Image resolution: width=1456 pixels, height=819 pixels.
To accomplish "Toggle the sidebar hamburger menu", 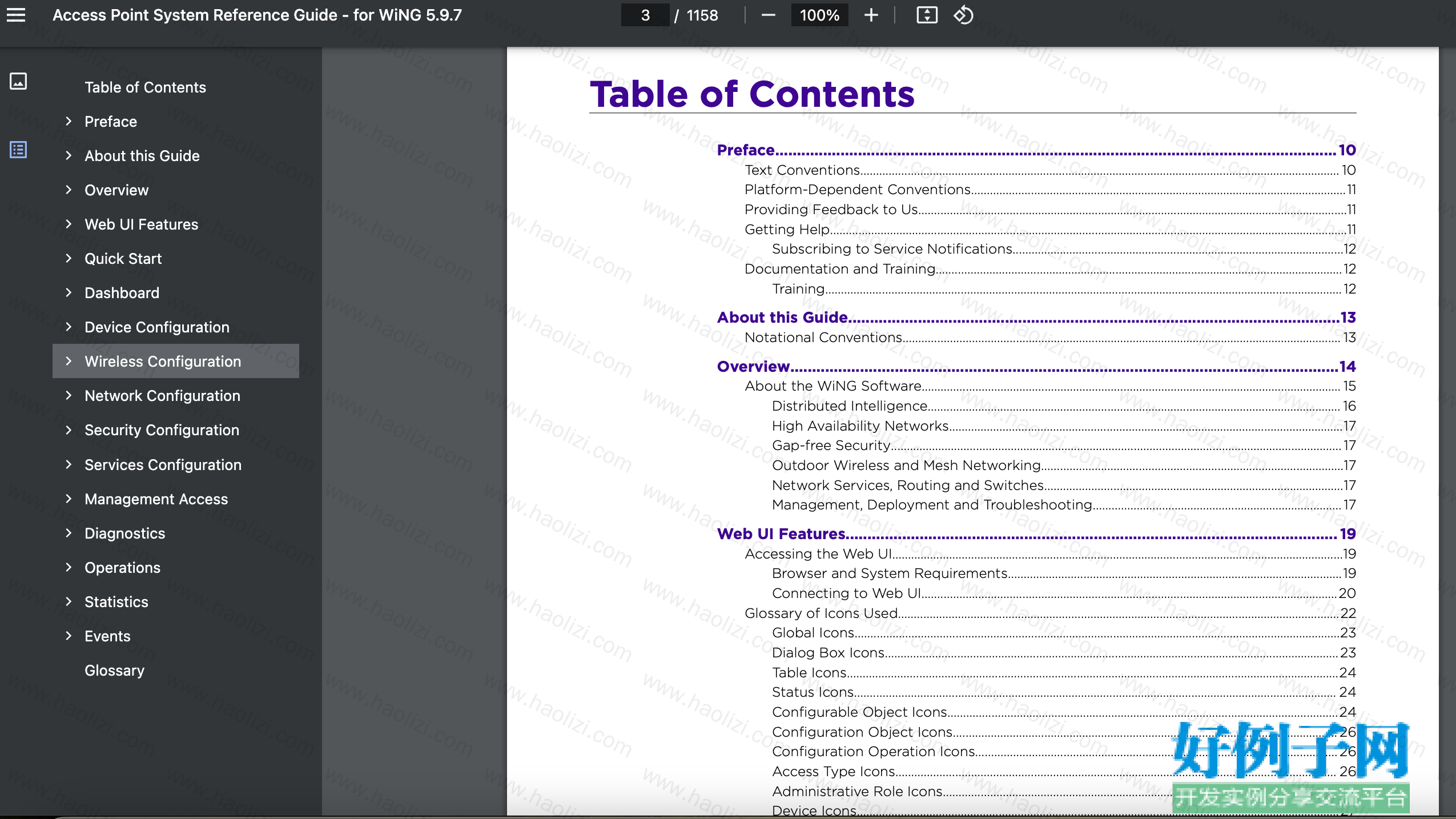I will [x=16, y=15].
